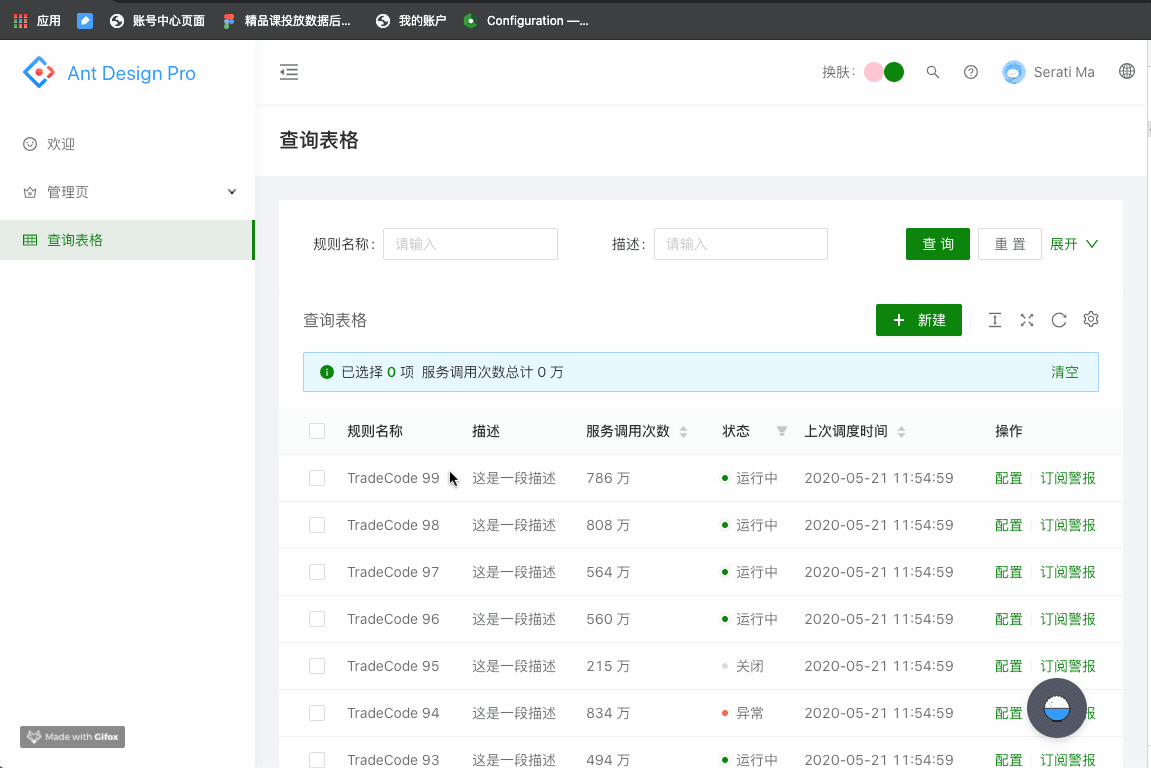Open language switcher globe icon

pyautogui.click(x=1127, y=71)
